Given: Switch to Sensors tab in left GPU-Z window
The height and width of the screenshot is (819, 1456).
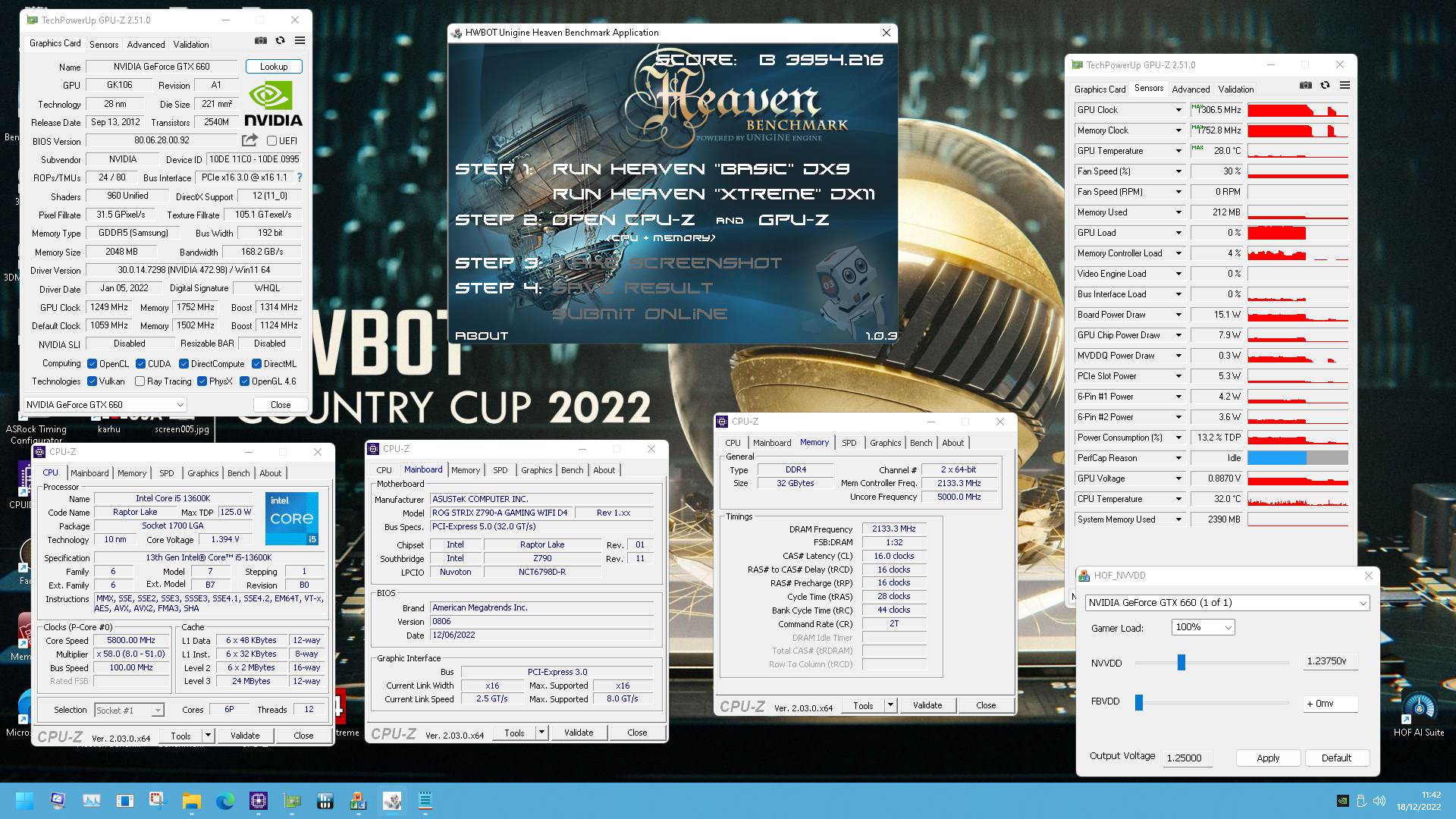Looking at the screenshot, I should tap(104, 45).
